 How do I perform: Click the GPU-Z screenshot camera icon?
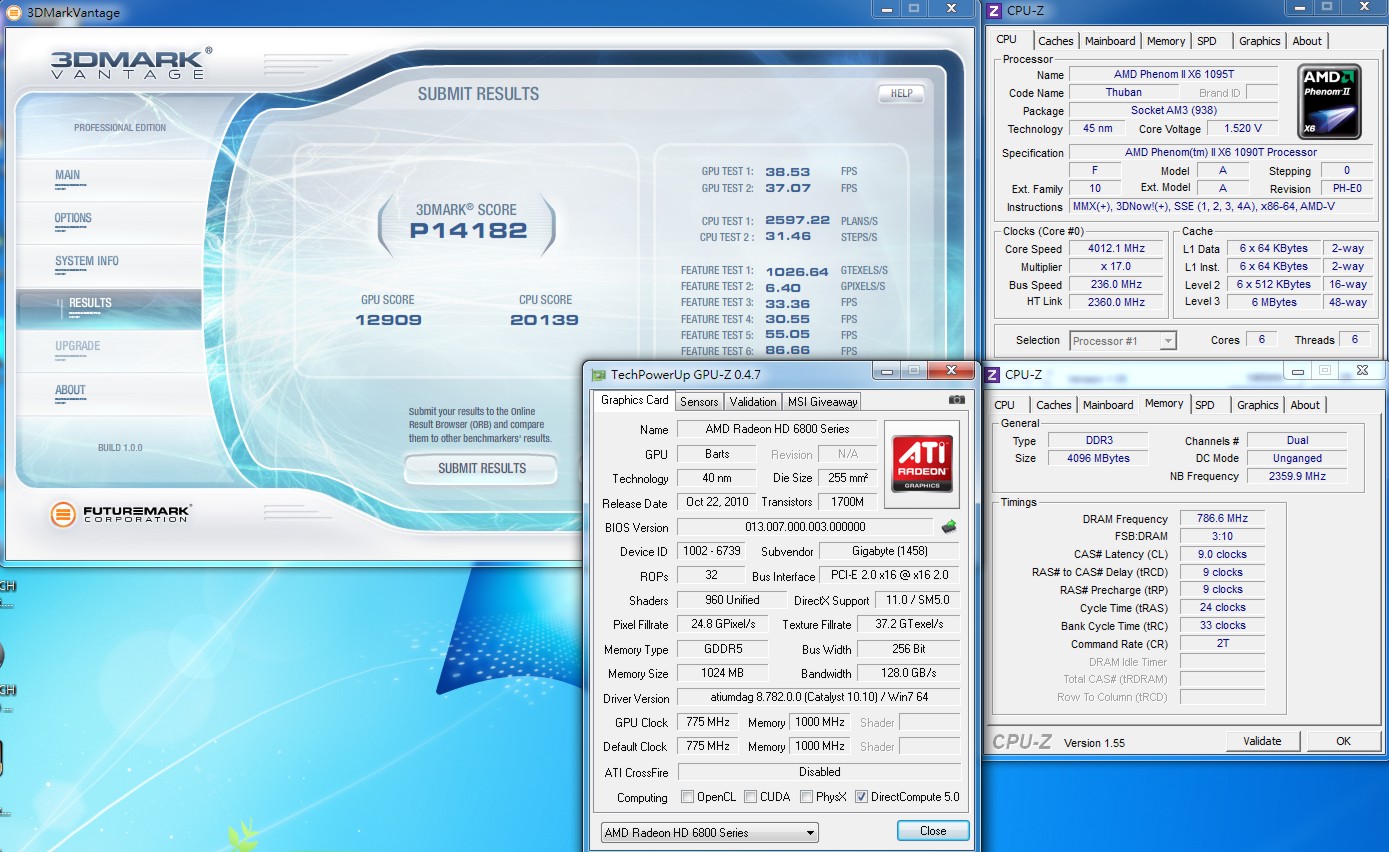(957, 400)
